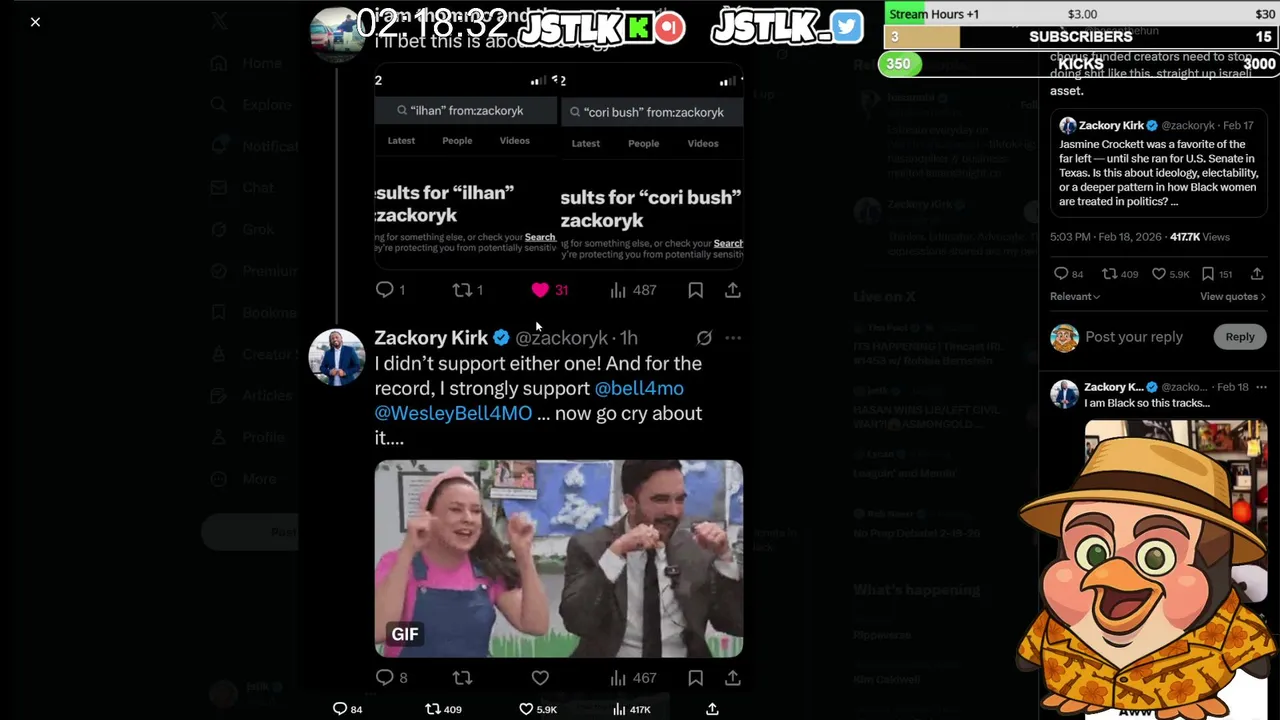Open the "ilhan" search screenshot image

click(465, 165)
